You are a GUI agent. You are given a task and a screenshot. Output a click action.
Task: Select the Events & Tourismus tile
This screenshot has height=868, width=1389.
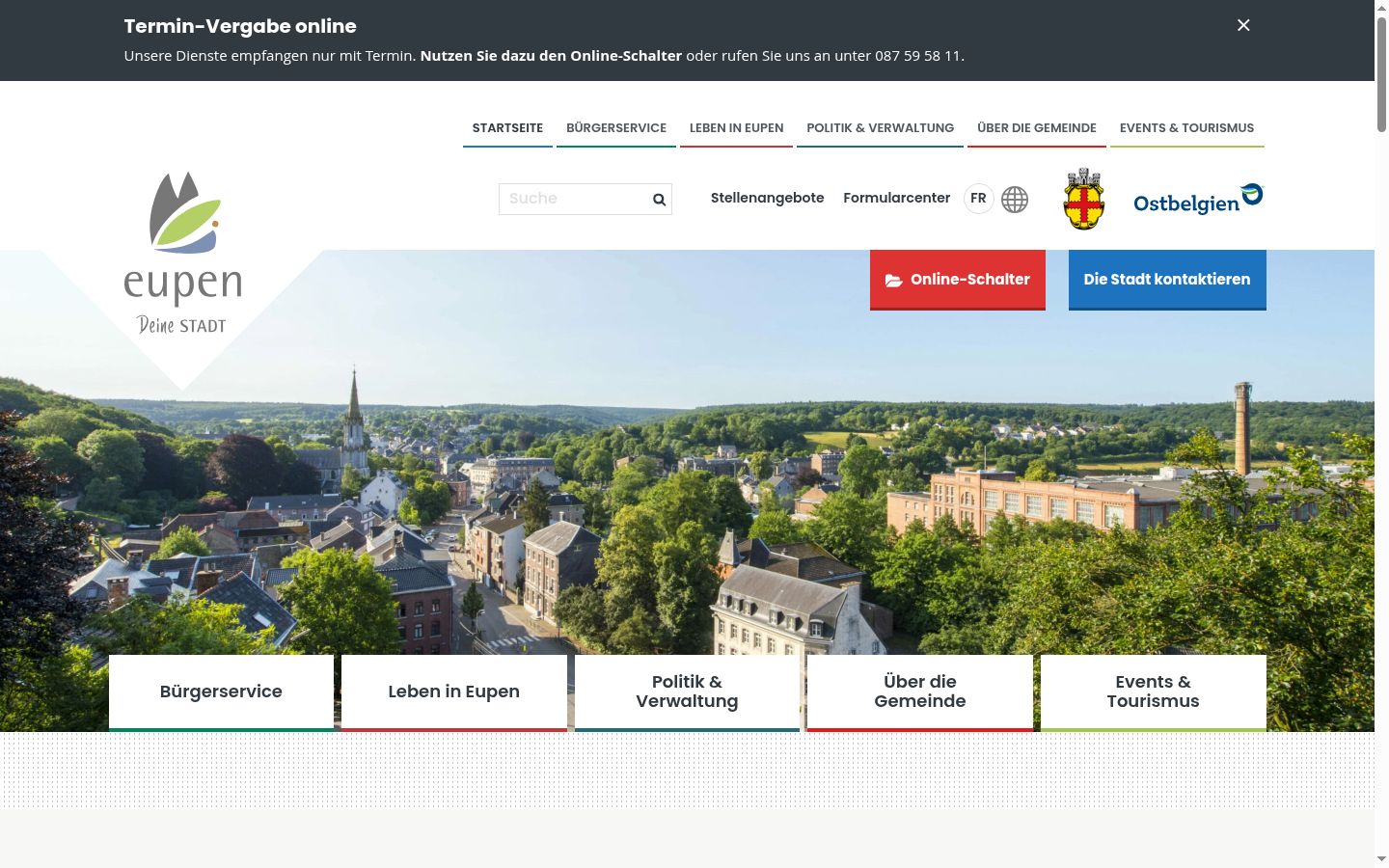(x=1154, y=692)
